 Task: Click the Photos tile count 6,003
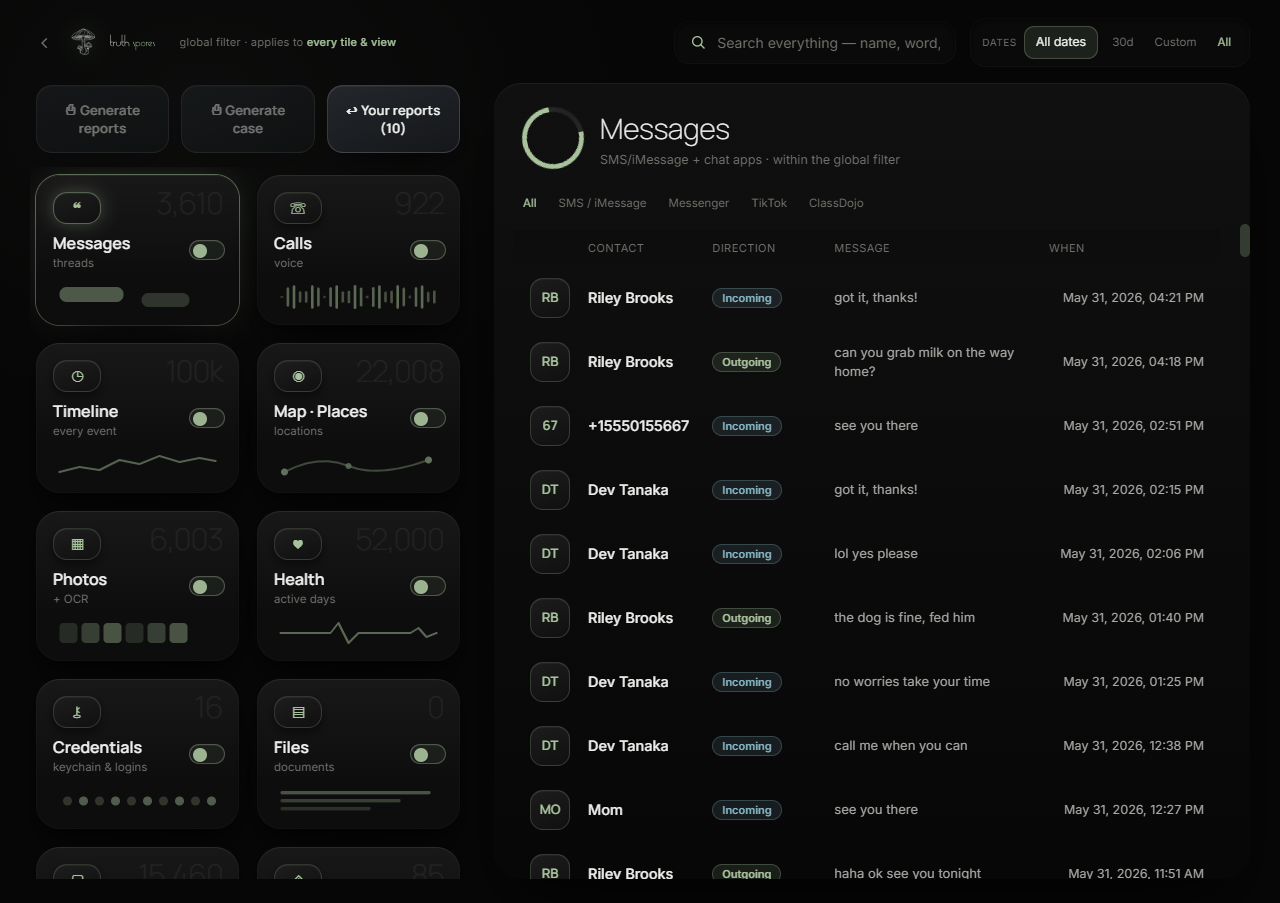pos(186,540)
